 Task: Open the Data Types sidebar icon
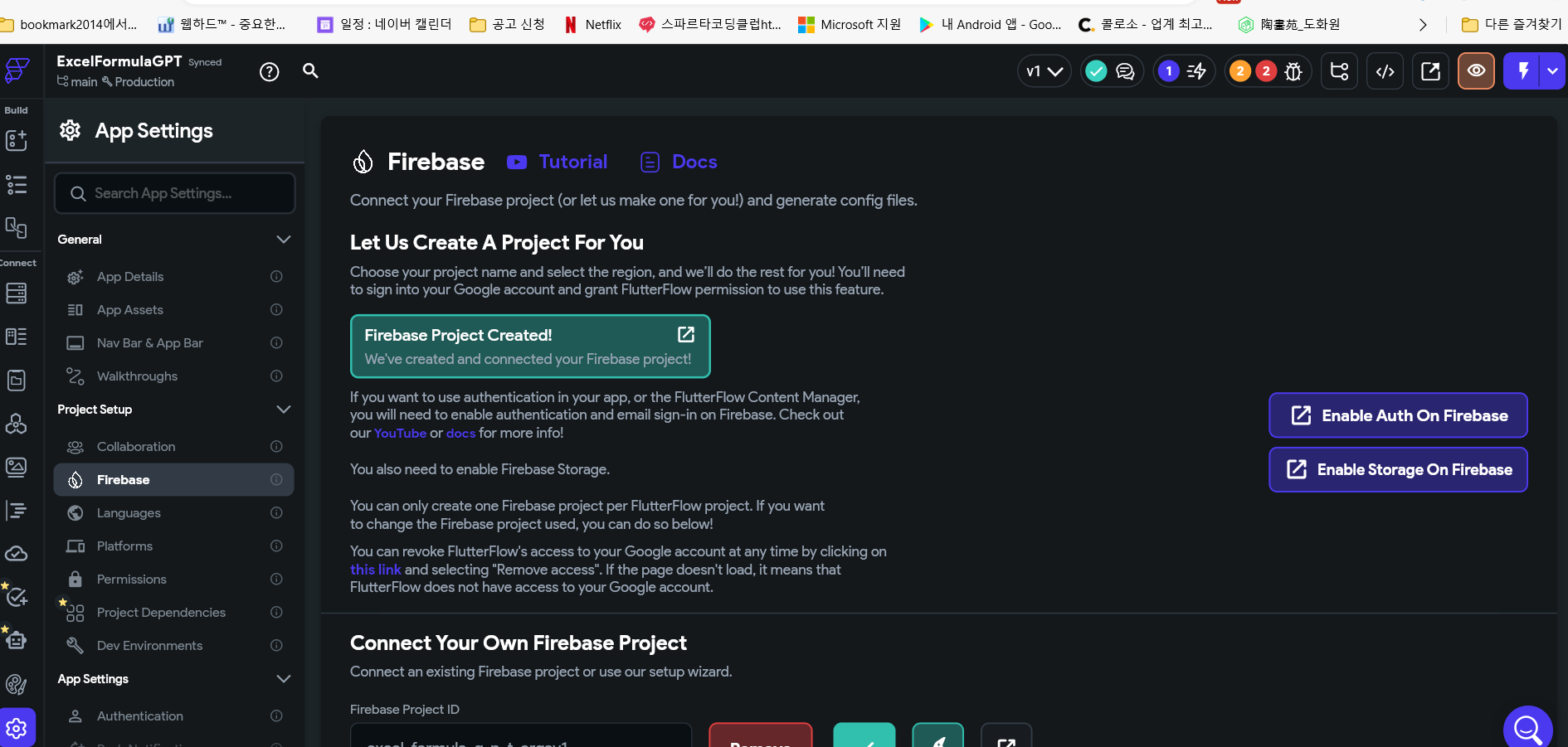pyautogui.click(x=17, y=337)
